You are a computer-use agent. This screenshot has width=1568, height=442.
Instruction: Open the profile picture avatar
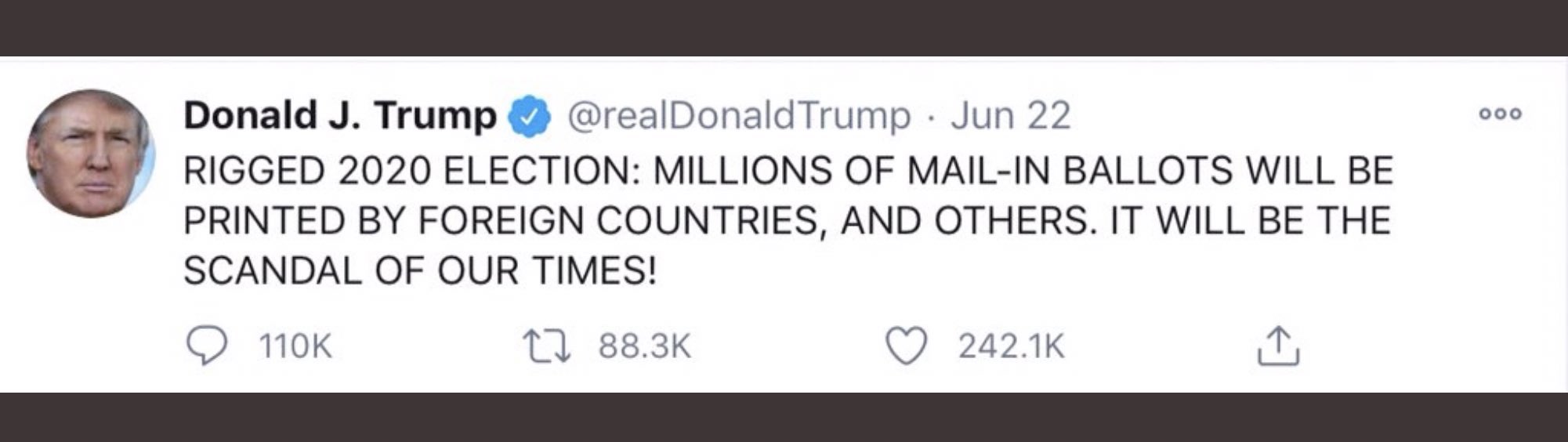(x=90, y=154)
